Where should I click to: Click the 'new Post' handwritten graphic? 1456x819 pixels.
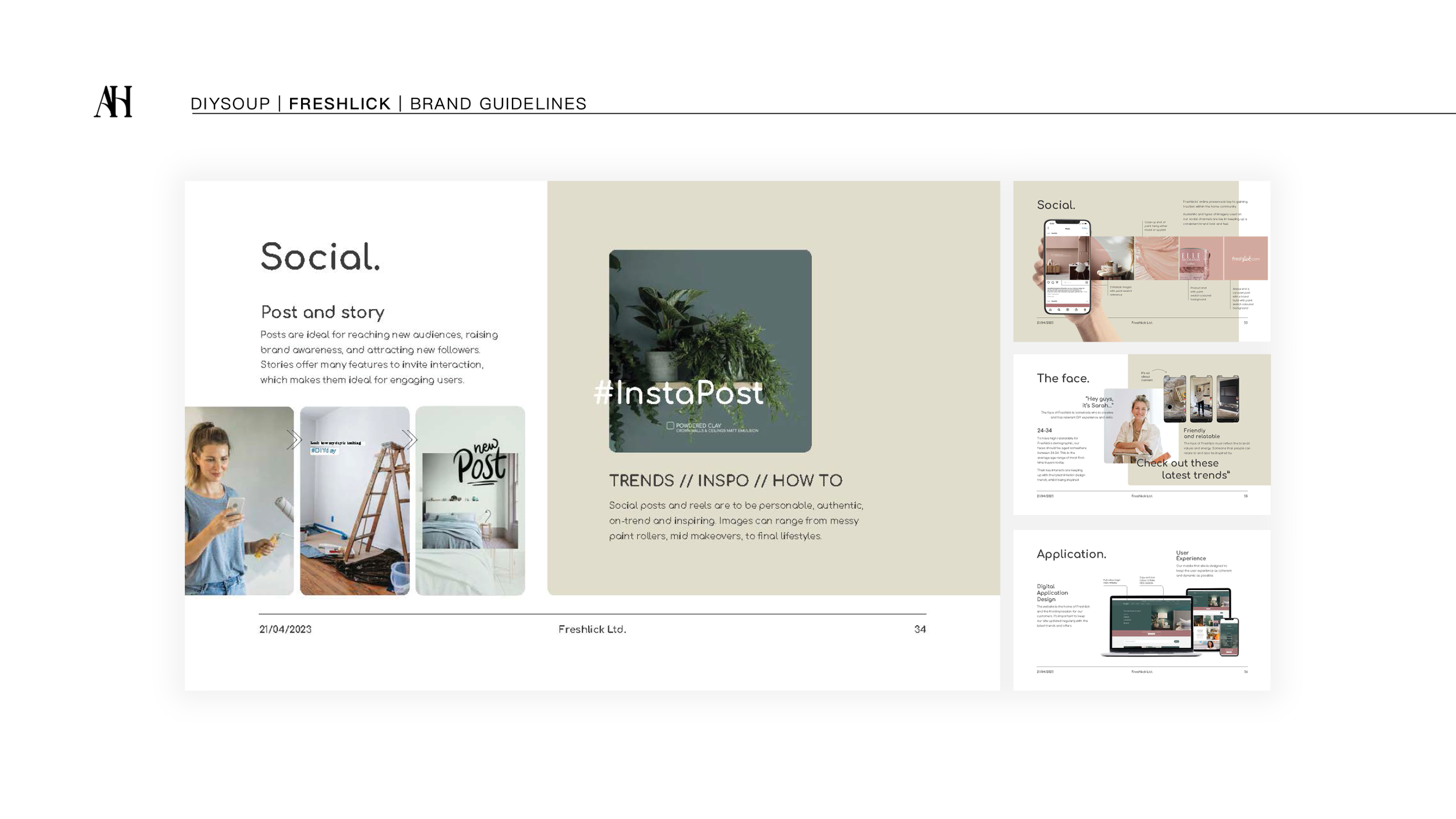(479, 464)
